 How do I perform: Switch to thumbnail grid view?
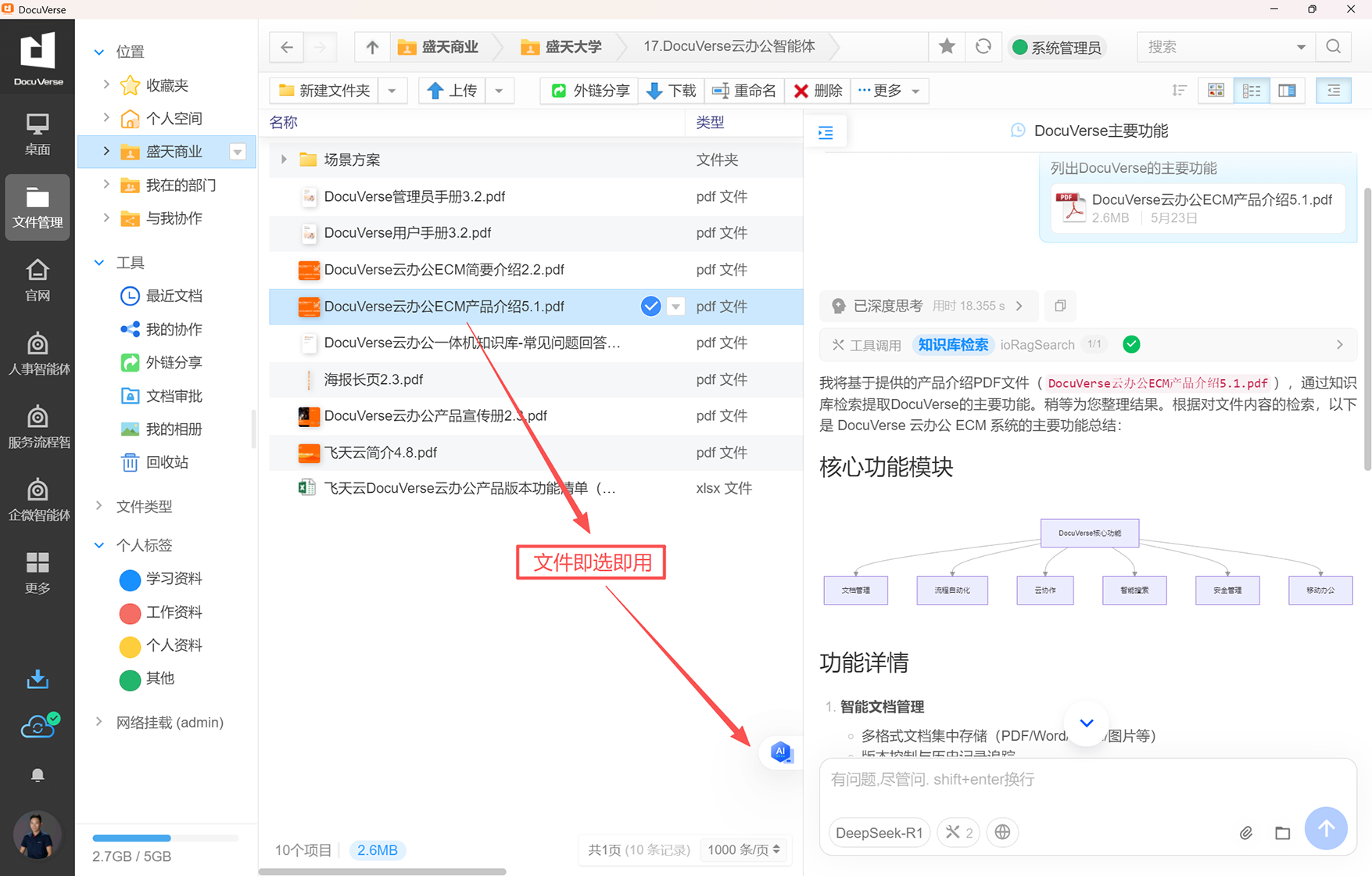(x=1216, y=91)
